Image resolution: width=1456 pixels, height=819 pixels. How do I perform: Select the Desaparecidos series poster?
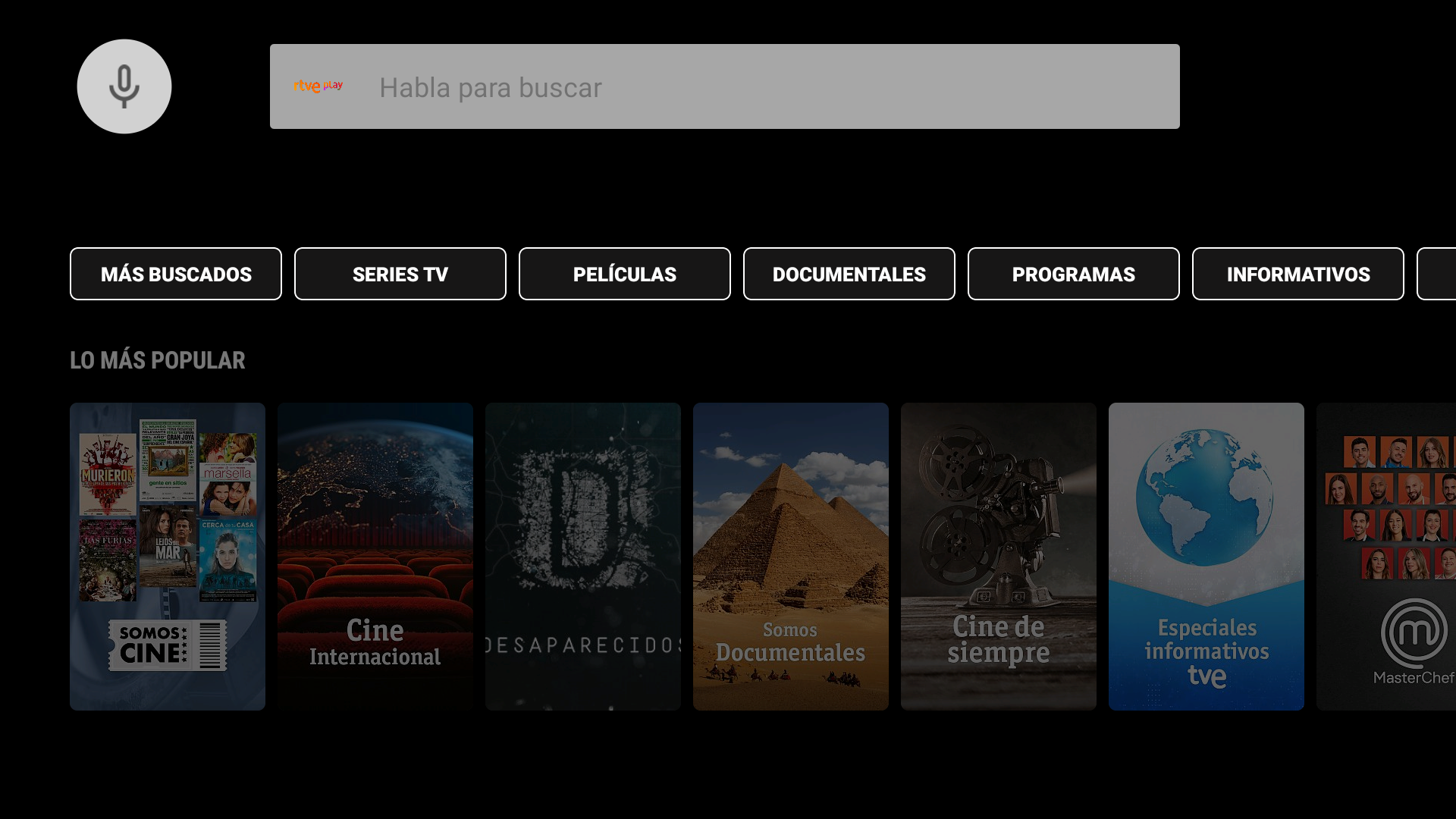[583, 557]
